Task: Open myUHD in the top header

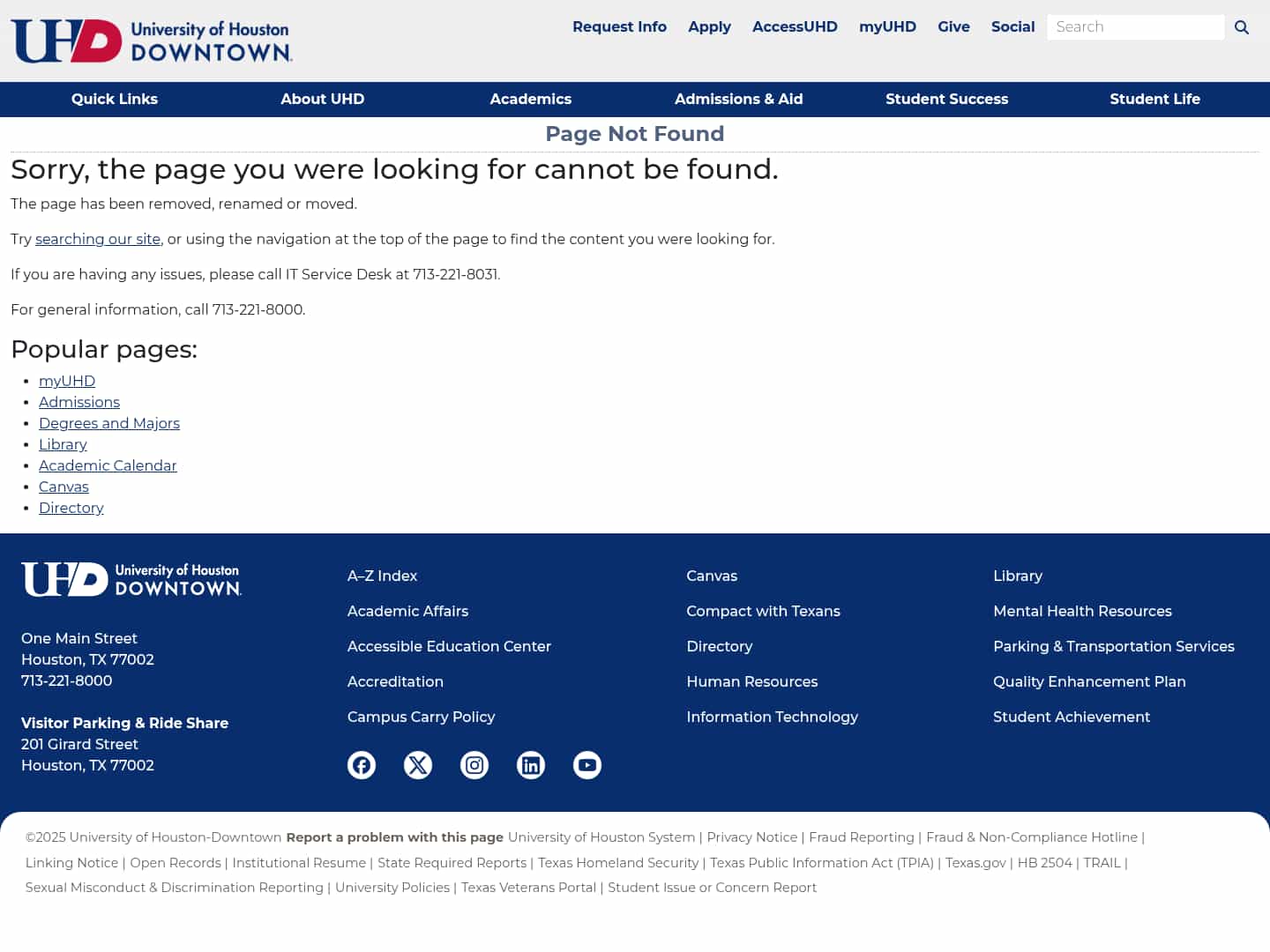Action: coord(887,27)
